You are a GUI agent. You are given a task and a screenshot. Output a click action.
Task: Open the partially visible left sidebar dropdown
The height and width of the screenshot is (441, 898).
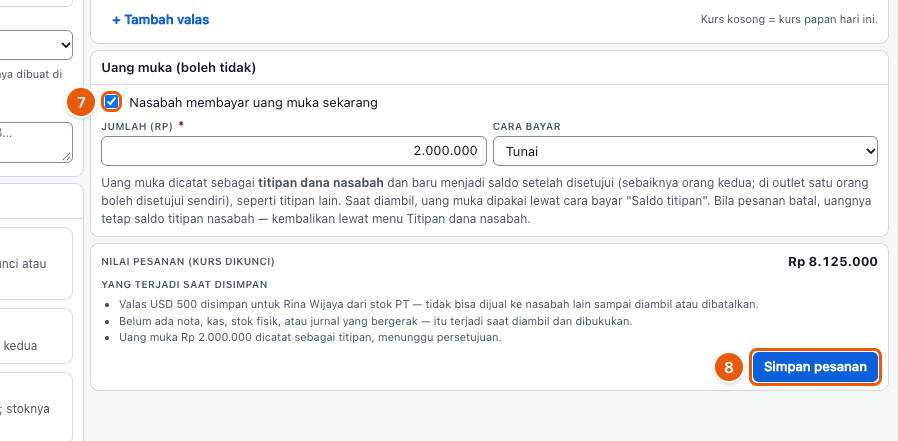(36, 45)
